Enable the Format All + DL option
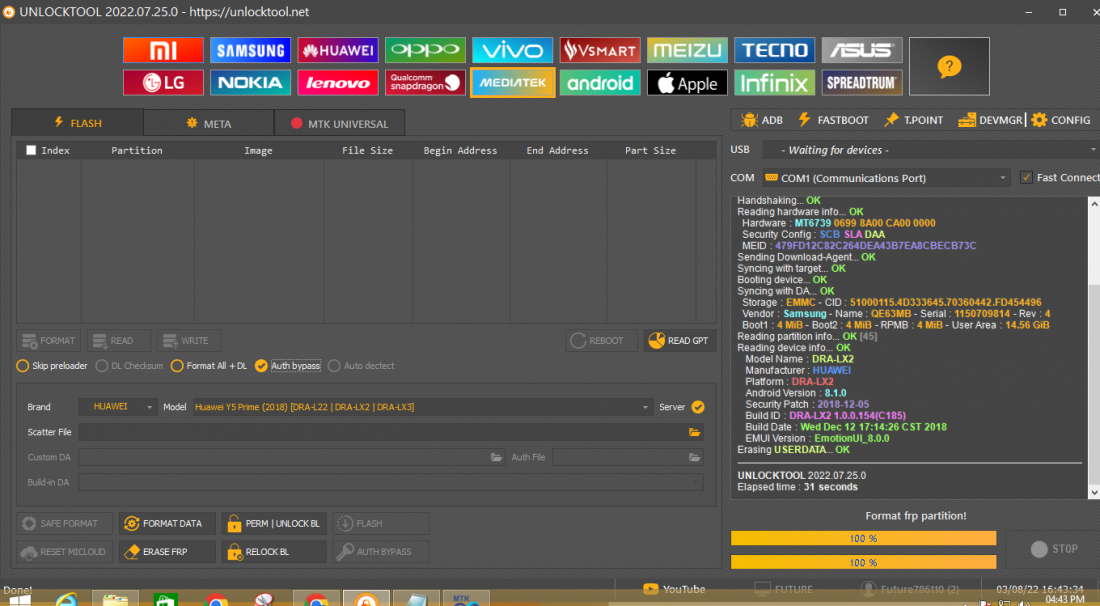This screenshot has height=606, width=1100. (x=209, y=365)
